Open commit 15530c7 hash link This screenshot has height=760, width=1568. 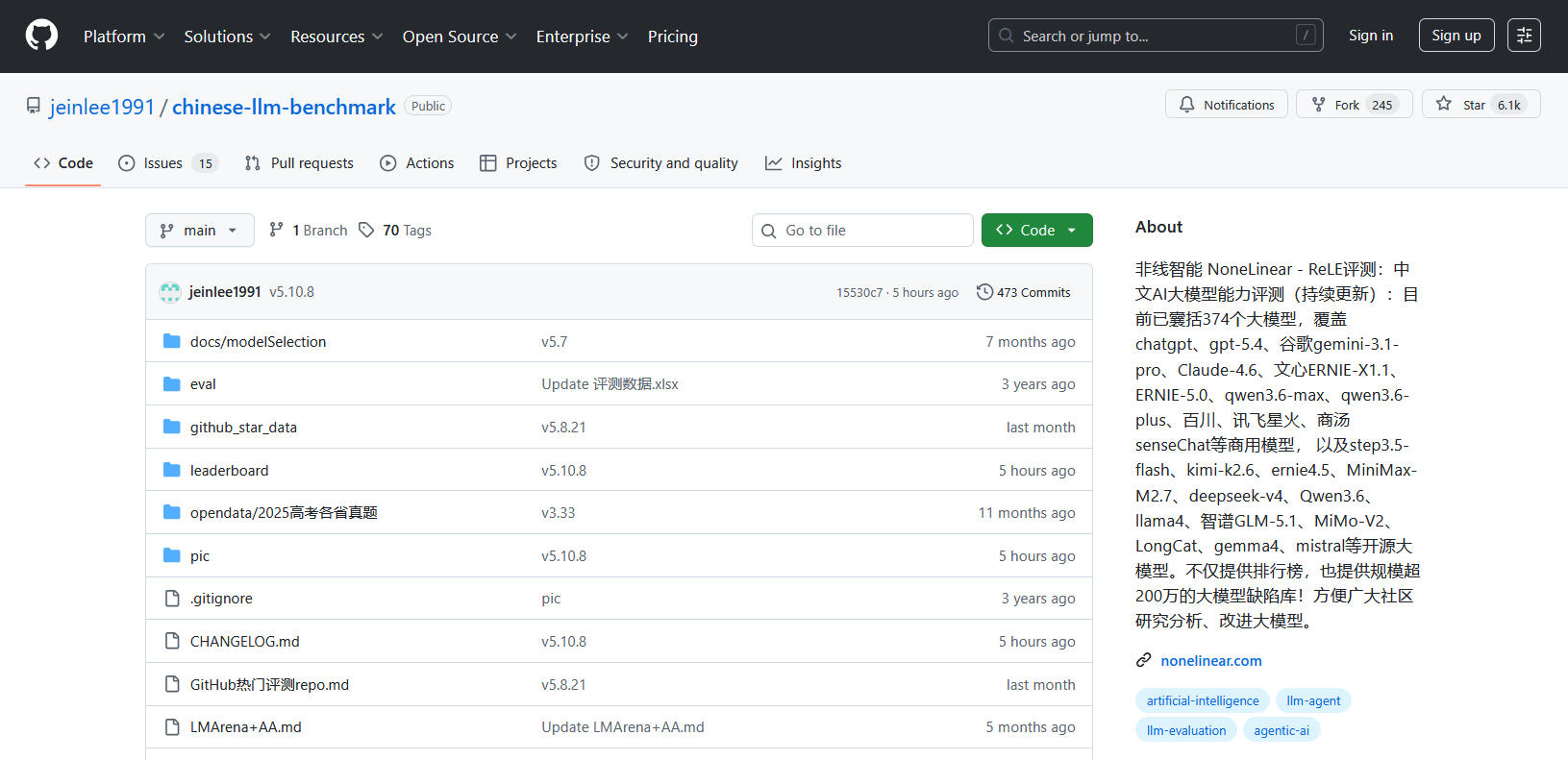859,293
